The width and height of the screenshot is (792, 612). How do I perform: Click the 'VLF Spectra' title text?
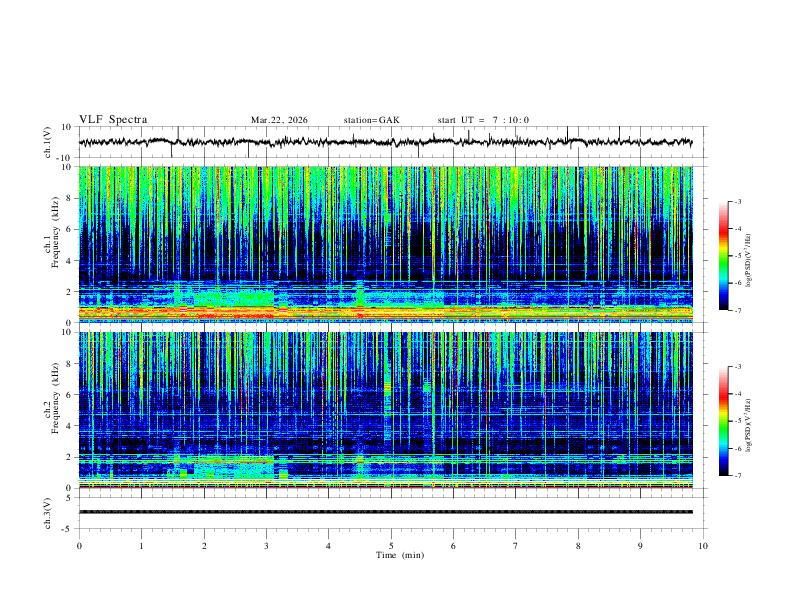113,120
